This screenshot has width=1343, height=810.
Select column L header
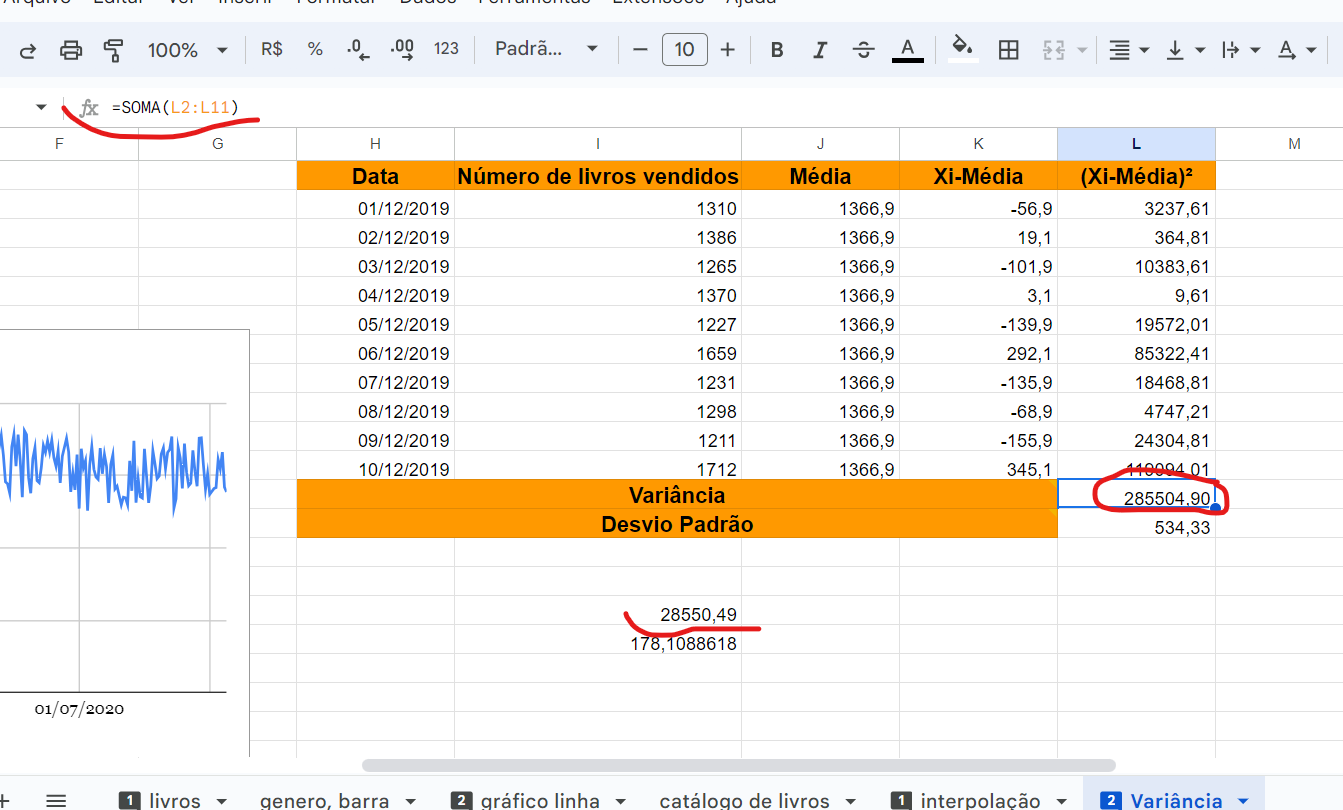[1137, 144]
